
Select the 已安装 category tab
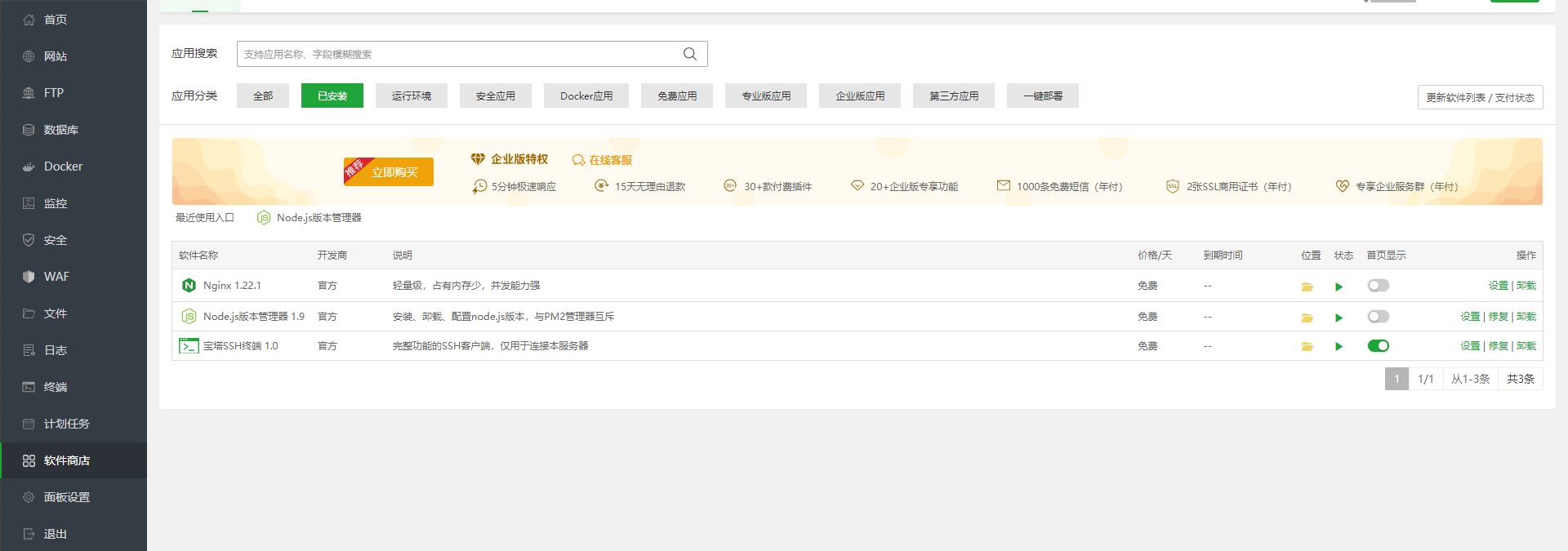pyautogui.click(x=332, y=96)
